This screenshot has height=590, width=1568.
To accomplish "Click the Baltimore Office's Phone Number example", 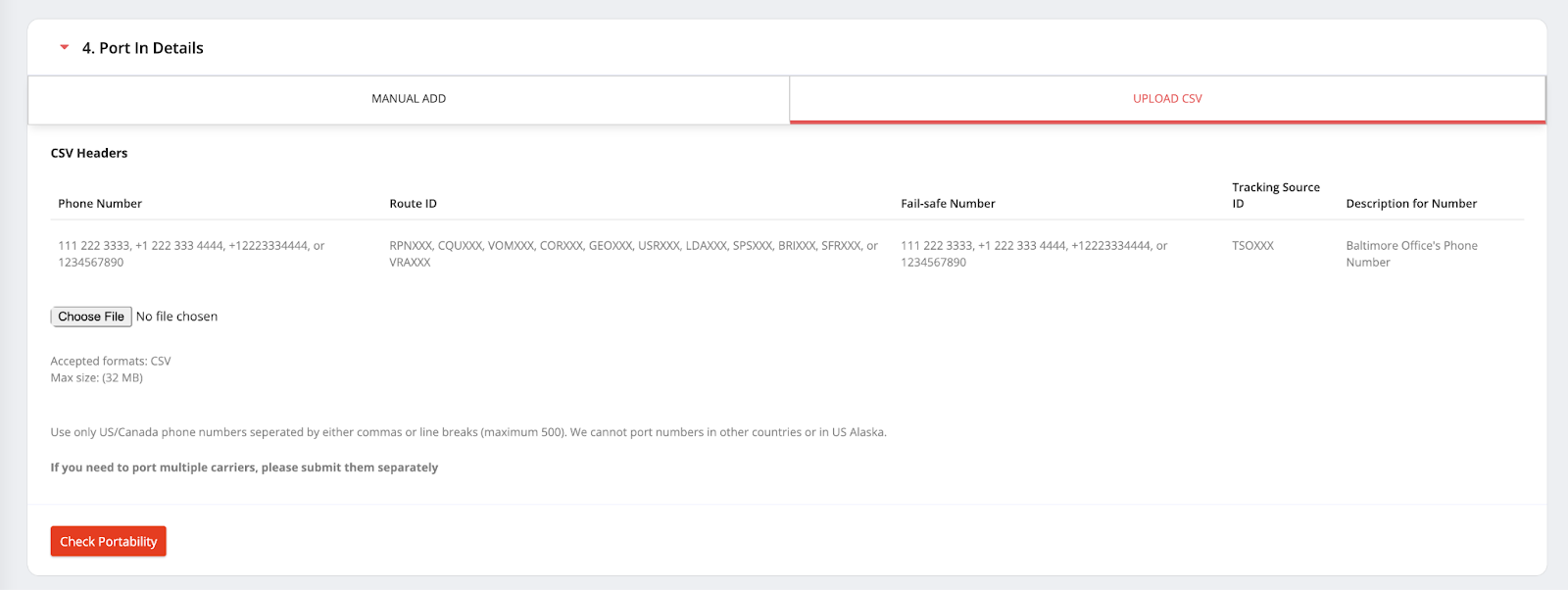I will click(1410, 254).
